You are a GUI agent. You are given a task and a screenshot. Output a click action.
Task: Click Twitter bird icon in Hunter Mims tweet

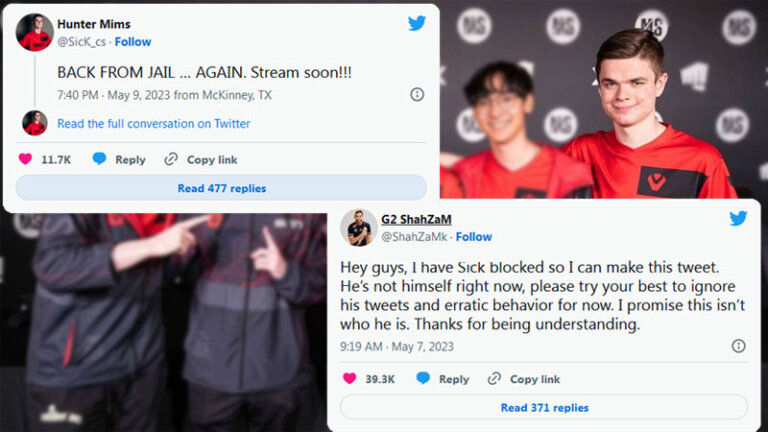coord(417,23)
